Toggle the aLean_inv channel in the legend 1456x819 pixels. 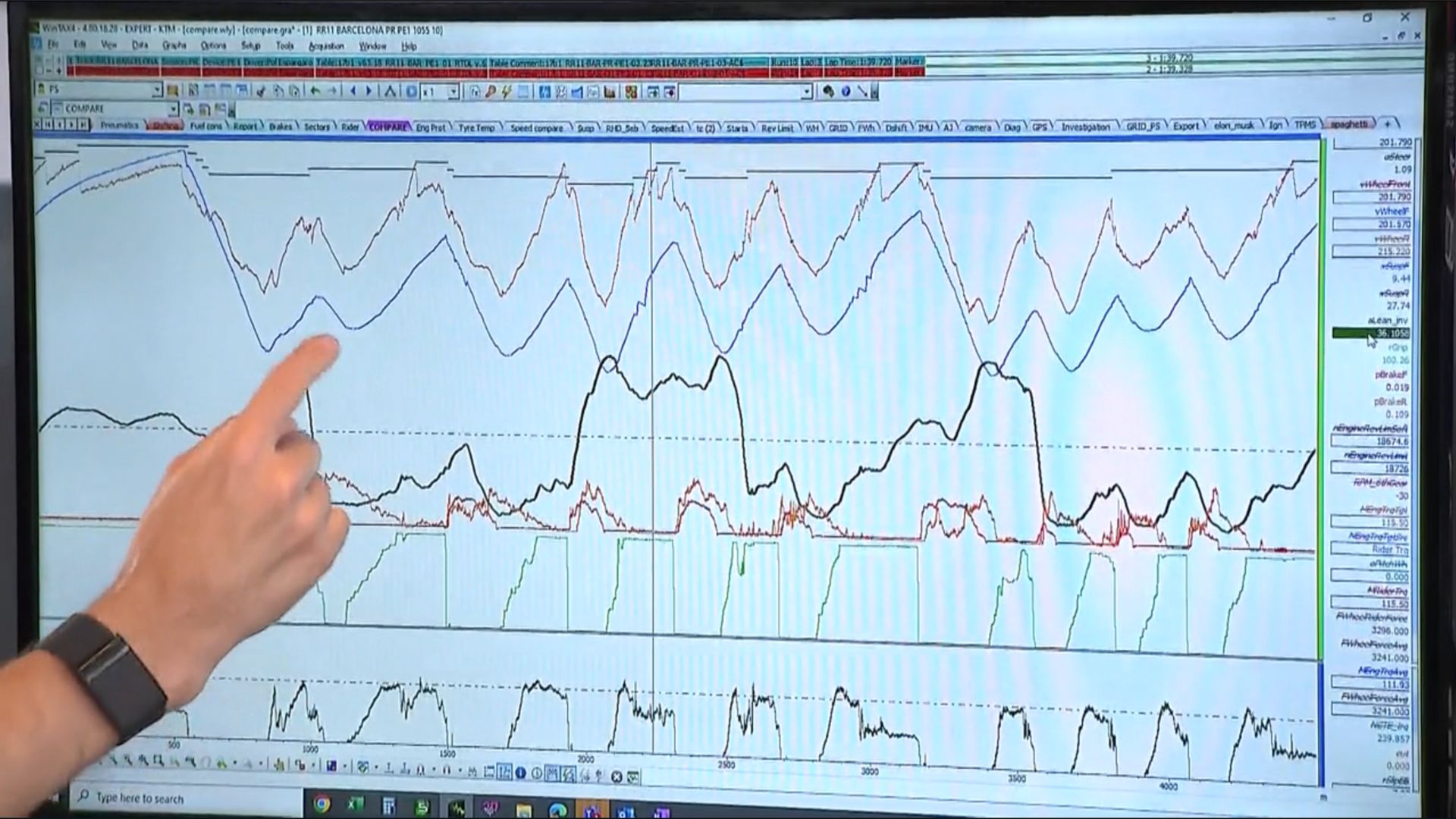1388,321
